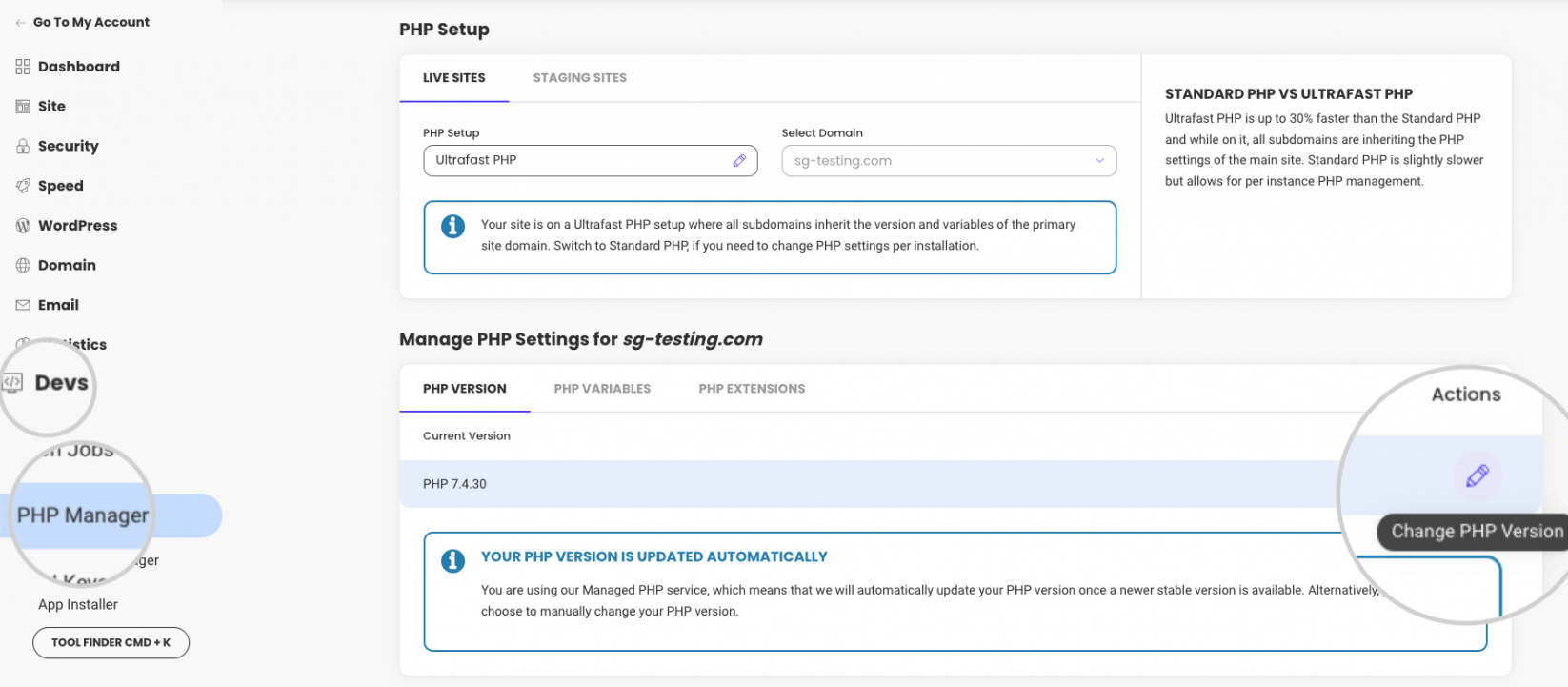Click the Security padlock icon
This screenshot has height=687, width=1568.
tap(23, 147)
